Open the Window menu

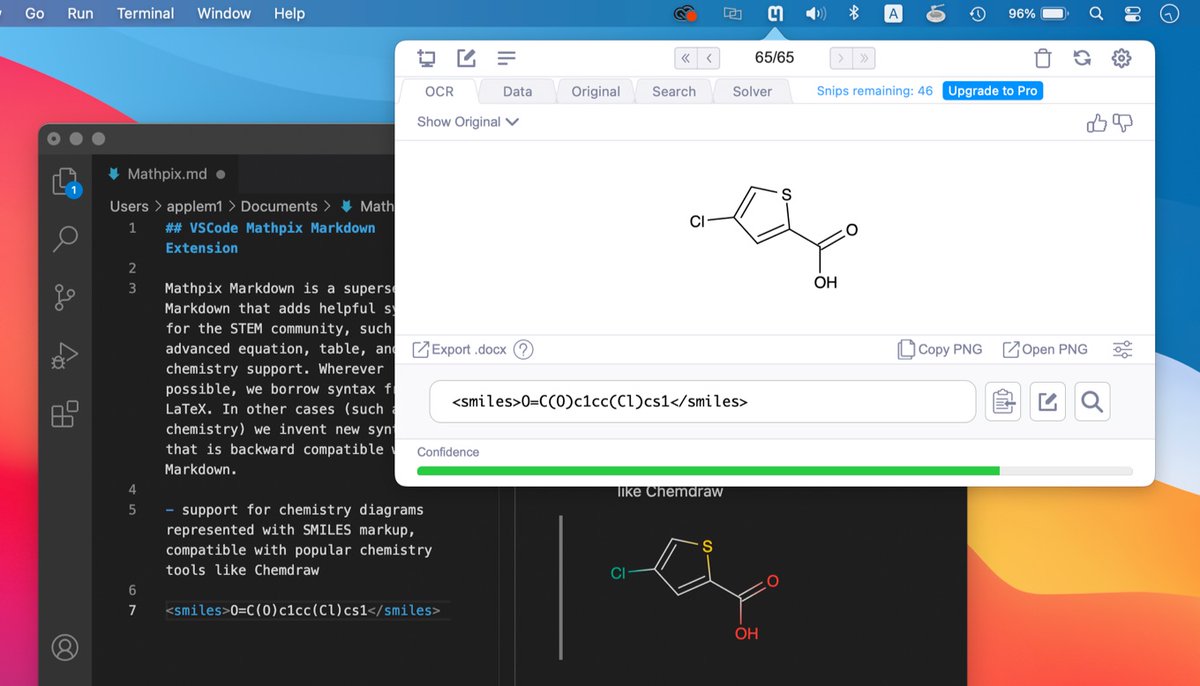point(224,14)
